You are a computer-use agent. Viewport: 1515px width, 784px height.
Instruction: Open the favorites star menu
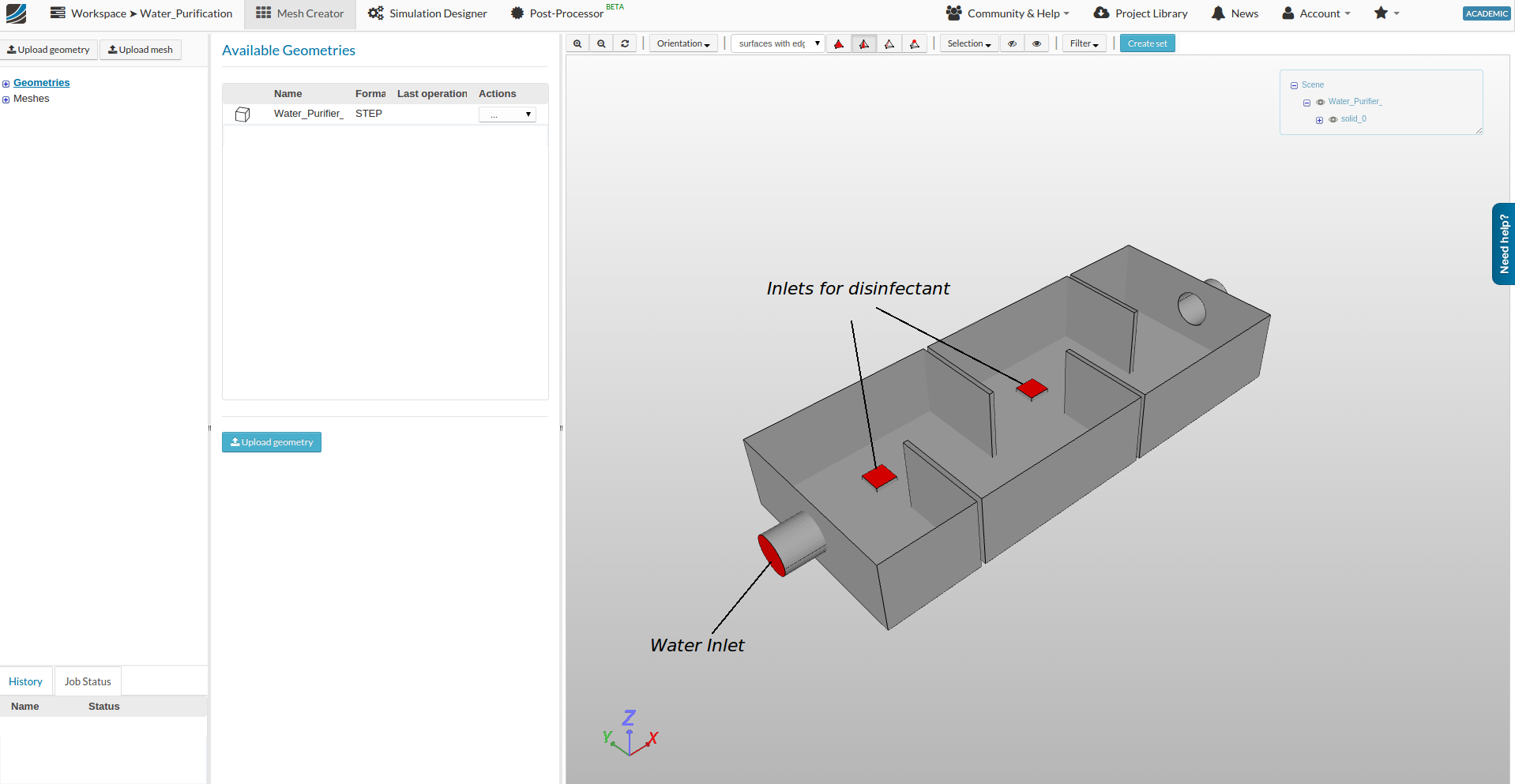(1382, 13)
